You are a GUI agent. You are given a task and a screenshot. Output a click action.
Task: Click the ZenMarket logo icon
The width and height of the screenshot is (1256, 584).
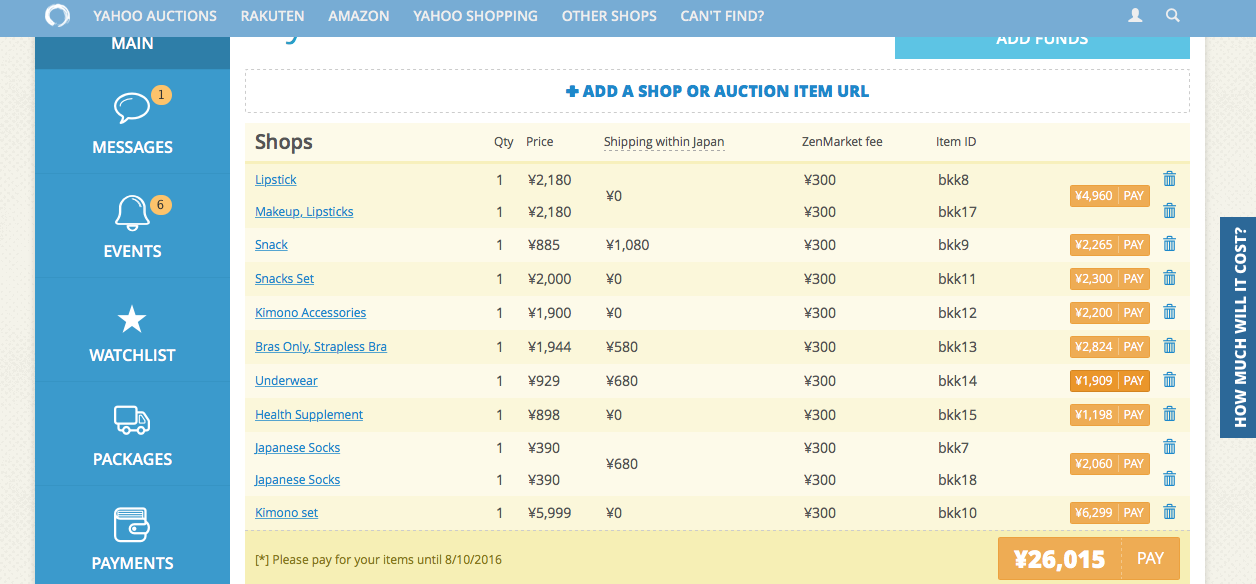click(58, 16)
